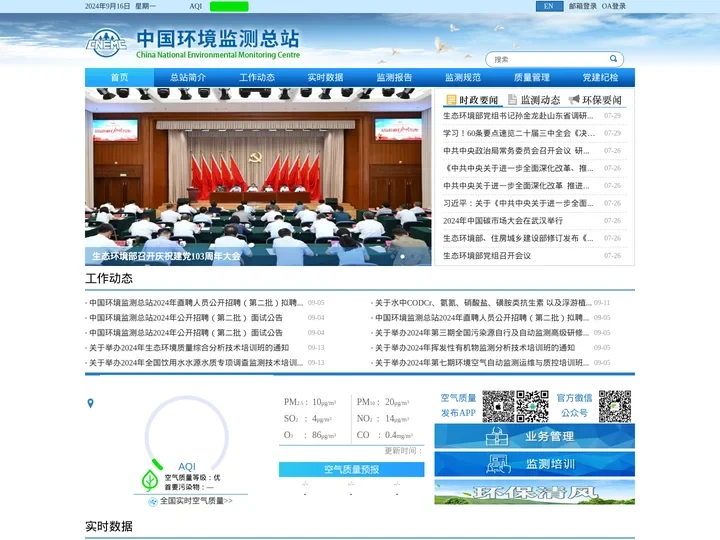Open 全国实时空气质量>> link
The image size is (720, 540).
point(196,501)
